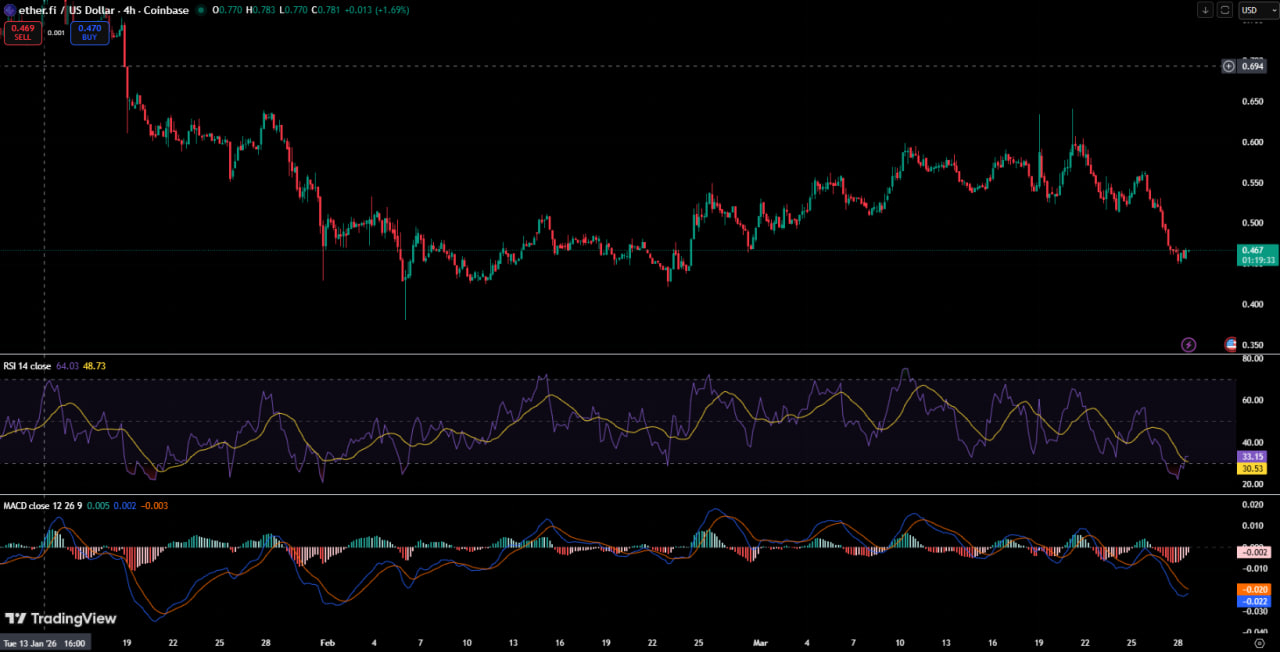Image resolution: width=1280 pixels, height=652 pixels.
Task: Click the ether.fi symbol logo icon
Action: (x=10, y=10)
